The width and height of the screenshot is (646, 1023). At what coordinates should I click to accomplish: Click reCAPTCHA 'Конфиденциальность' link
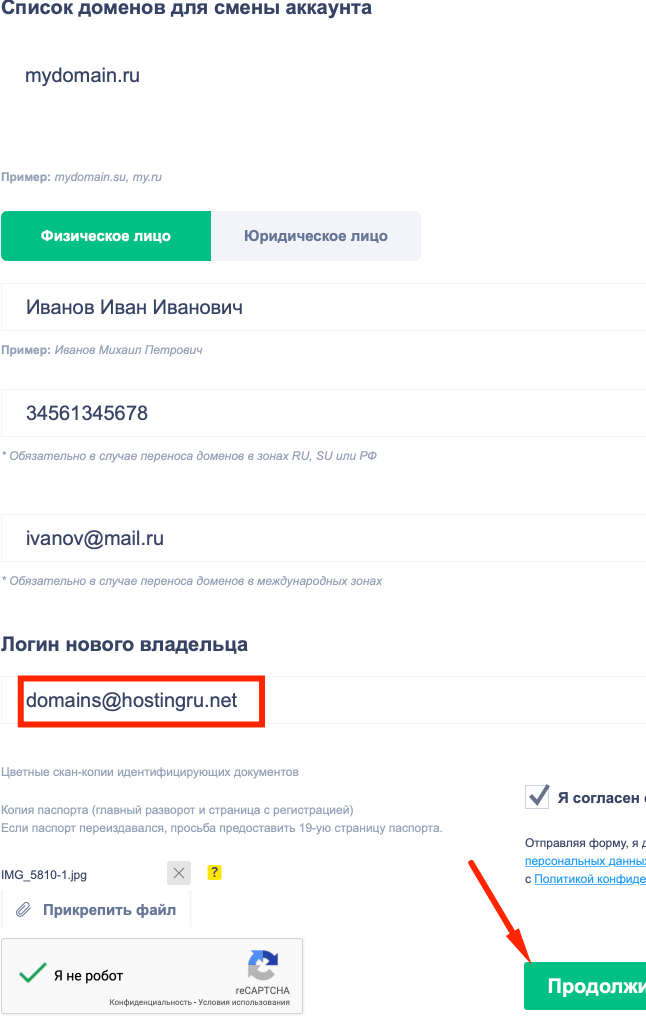pos(150,1002)
